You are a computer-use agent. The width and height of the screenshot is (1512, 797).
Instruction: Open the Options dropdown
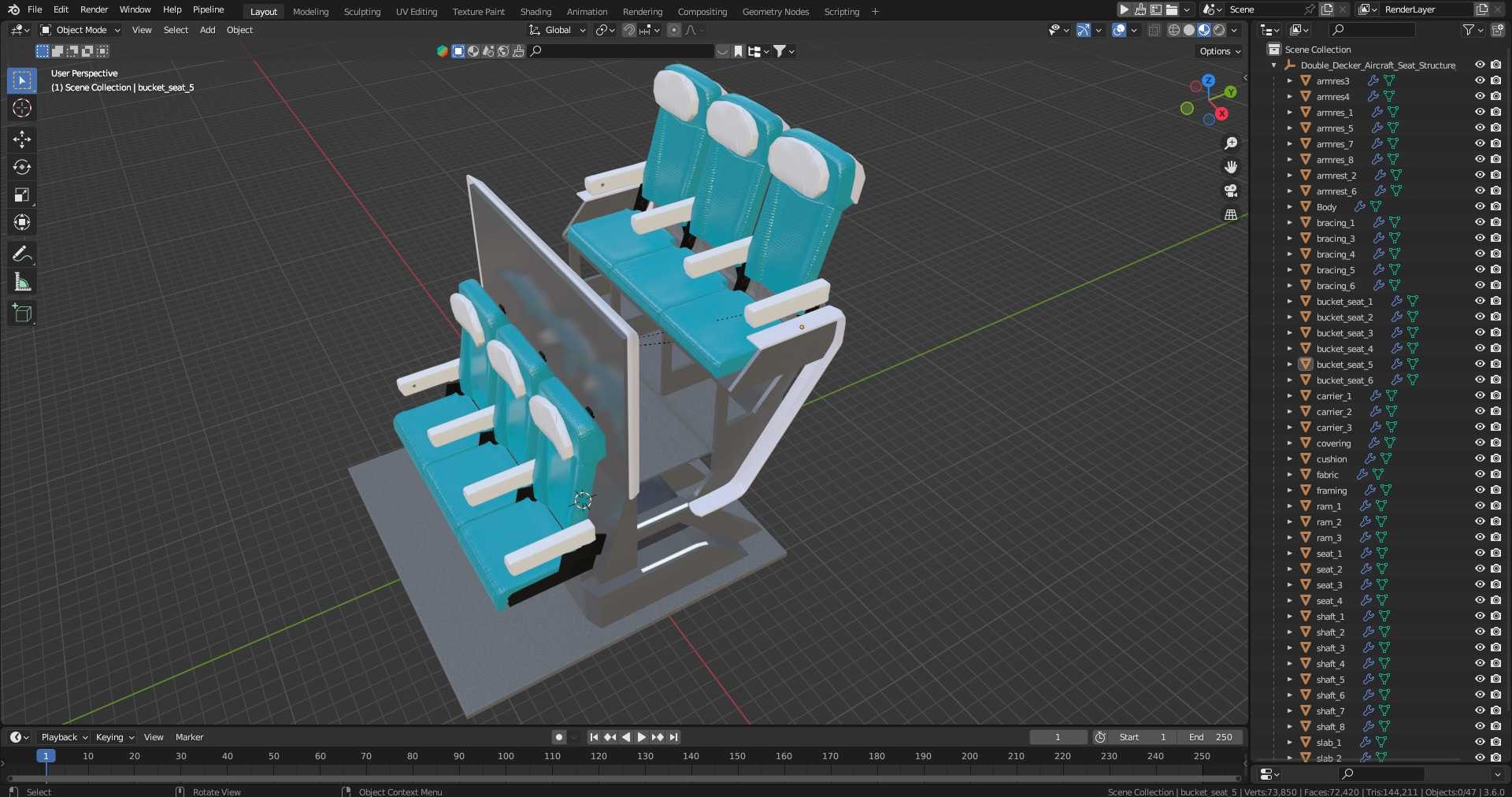[x=1220, y=51]
